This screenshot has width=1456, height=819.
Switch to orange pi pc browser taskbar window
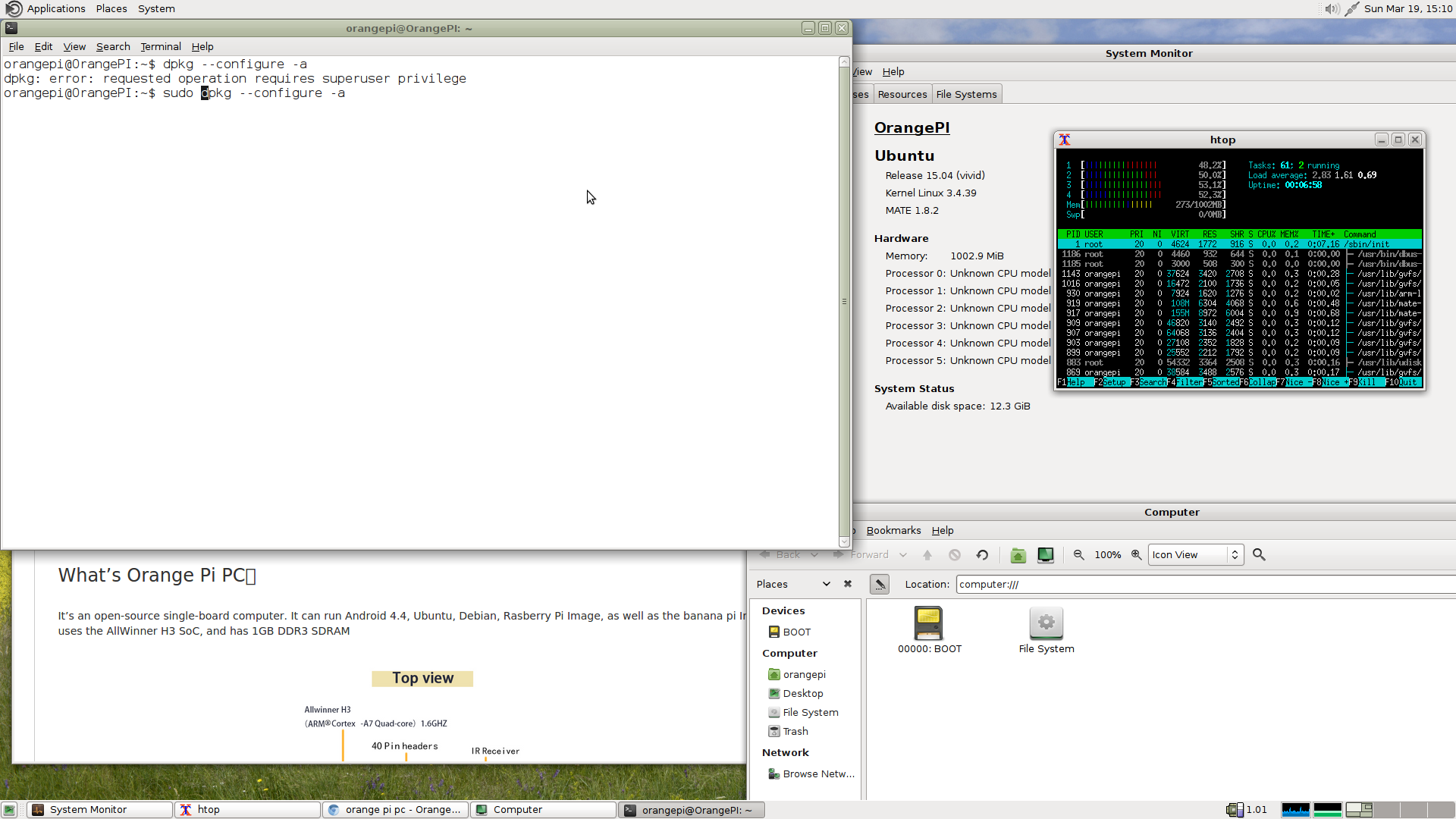[x=394, y=810]
